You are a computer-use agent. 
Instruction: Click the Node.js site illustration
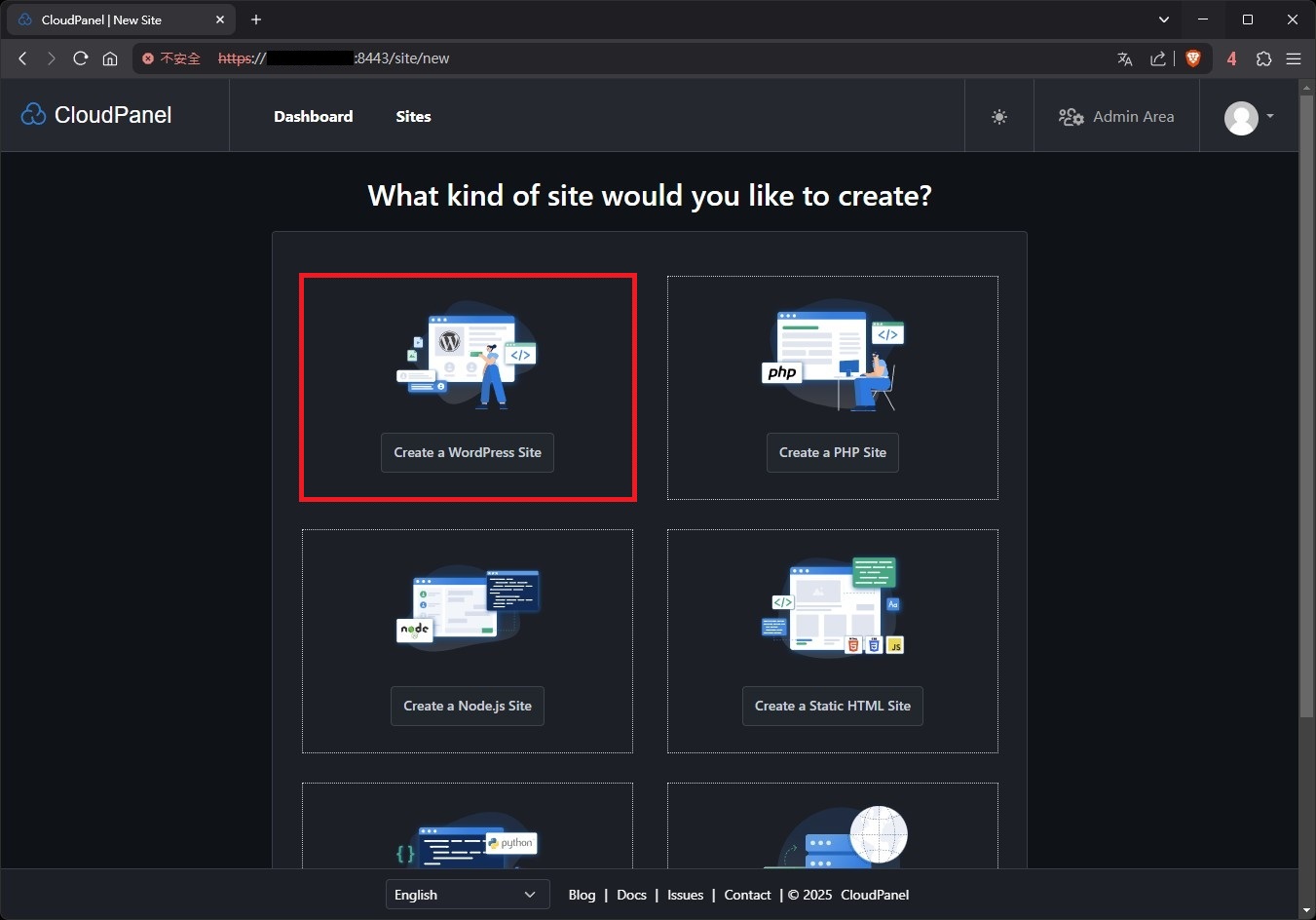(x=468, y=608)
